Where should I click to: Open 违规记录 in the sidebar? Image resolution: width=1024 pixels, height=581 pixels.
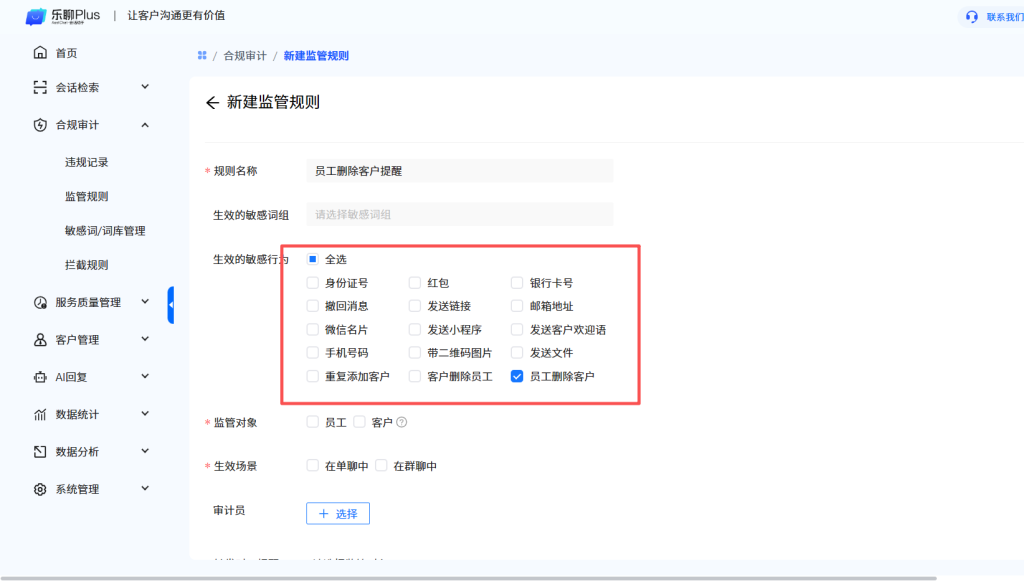tap(86, 162)
